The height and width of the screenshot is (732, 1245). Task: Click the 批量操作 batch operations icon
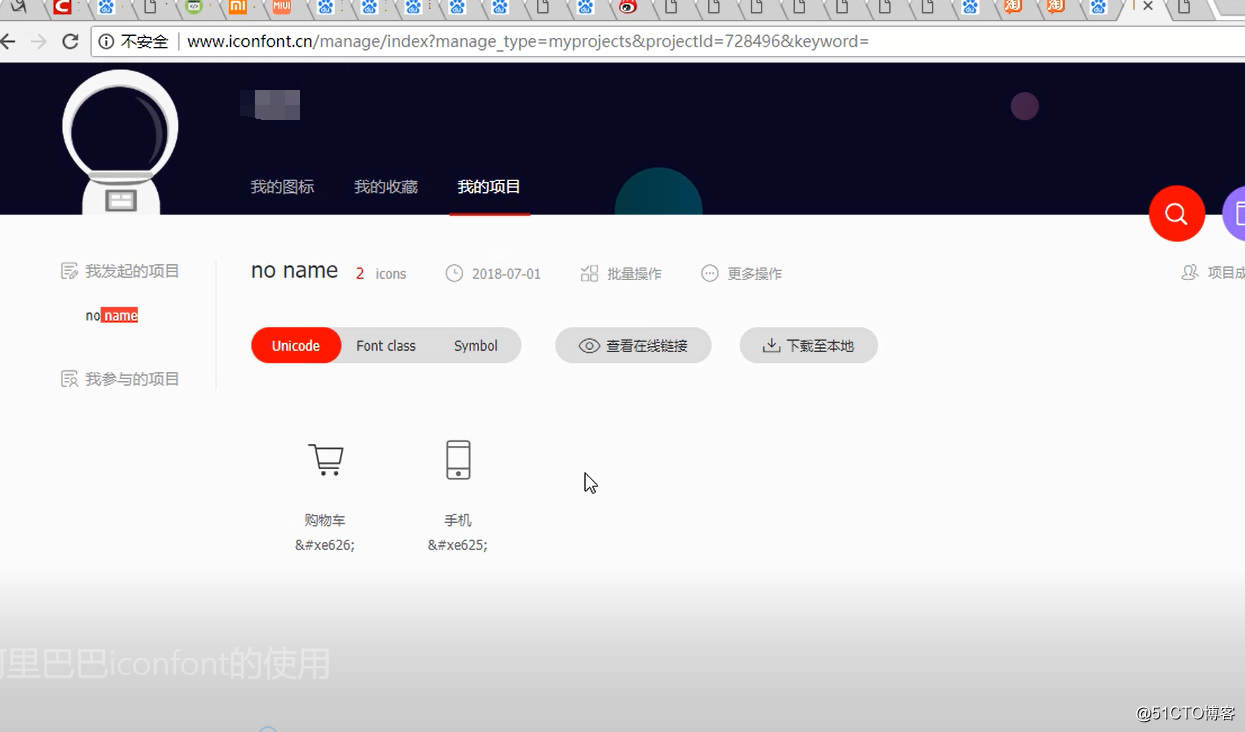pos(589,273)
